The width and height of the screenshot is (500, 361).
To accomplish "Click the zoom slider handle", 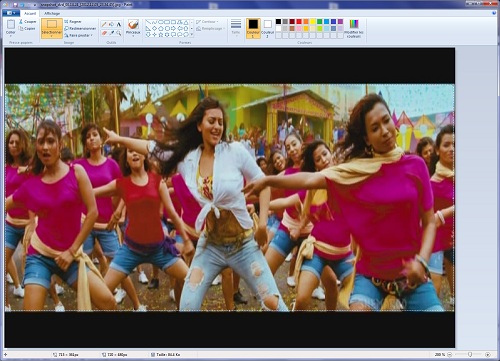I will [x=469, y=355].
